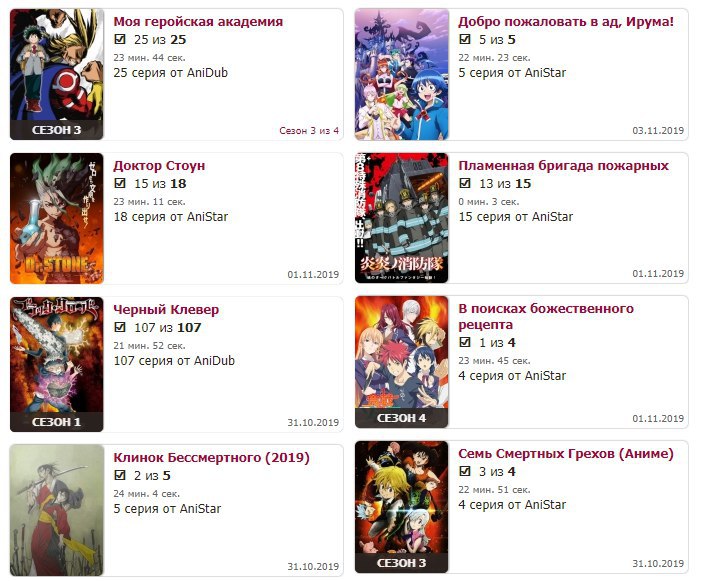Open the Ирума poster thumbnail
Viewport: 713px width, 581px height.
(402, 75)
